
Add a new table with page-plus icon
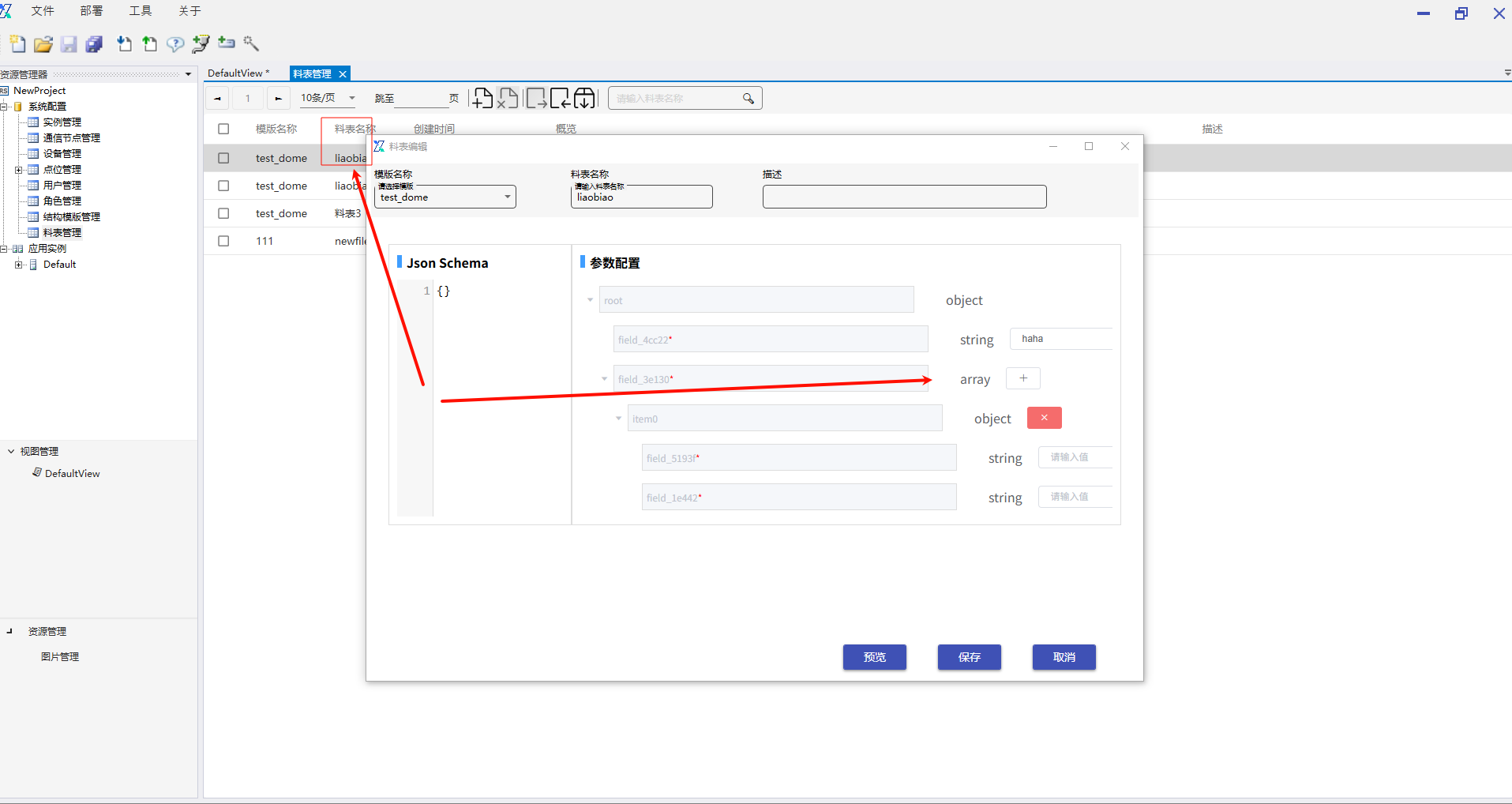pyautogui.click(x=482, y=99)
